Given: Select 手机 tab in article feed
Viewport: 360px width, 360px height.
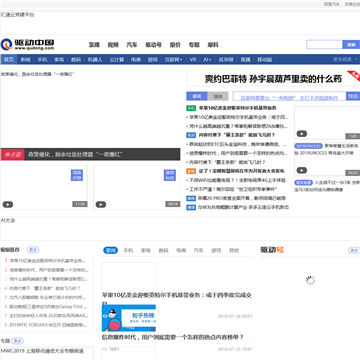Looking at the screenshot, I should coord(128,250).
